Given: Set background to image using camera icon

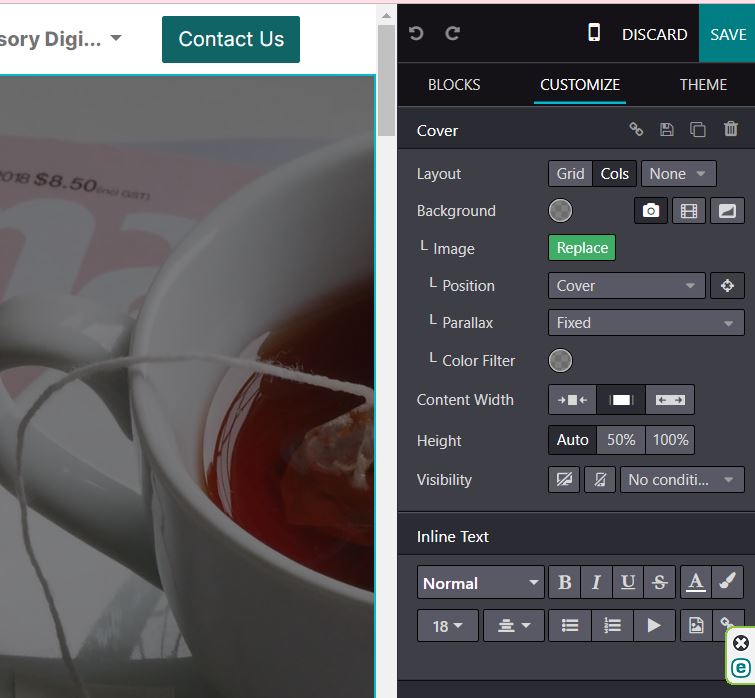Looking at the screenshot, I should (x=651, y=211).
